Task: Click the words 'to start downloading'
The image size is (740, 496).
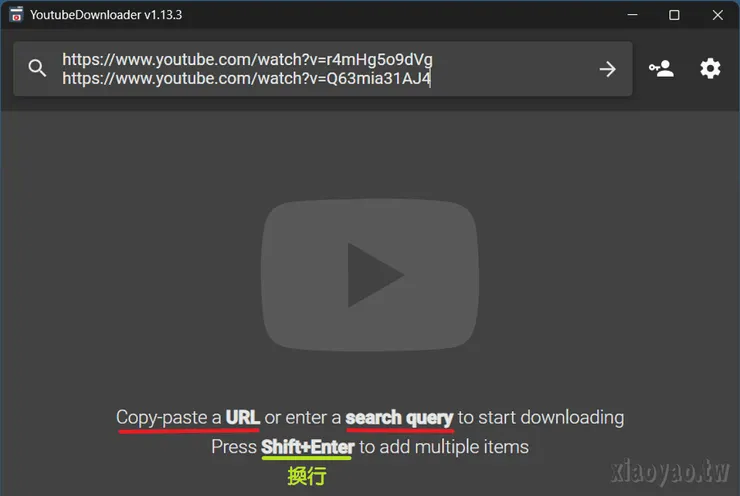Action: click(541, 418)
